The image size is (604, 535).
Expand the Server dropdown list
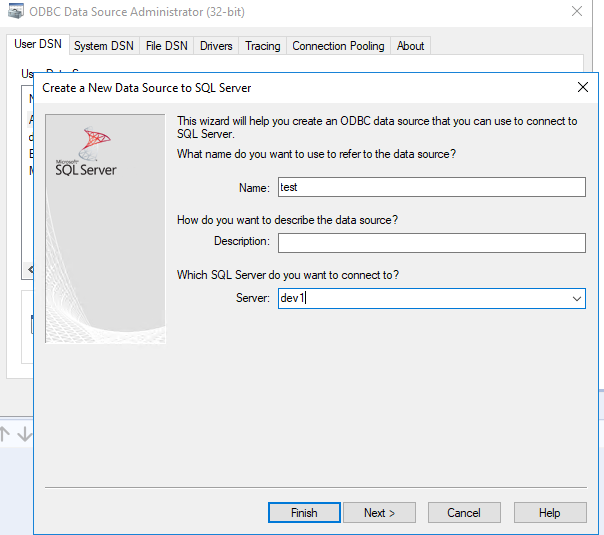point(576,299)
